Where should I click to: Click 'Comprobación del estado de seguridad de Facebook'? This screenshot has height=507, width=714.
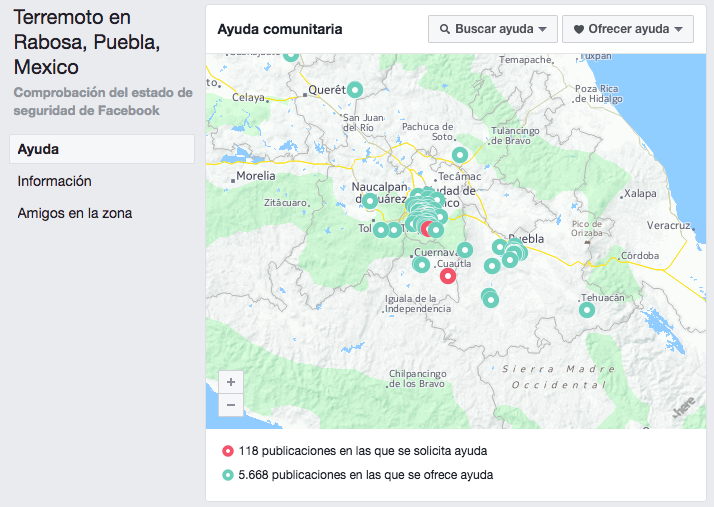click(103, 101)
